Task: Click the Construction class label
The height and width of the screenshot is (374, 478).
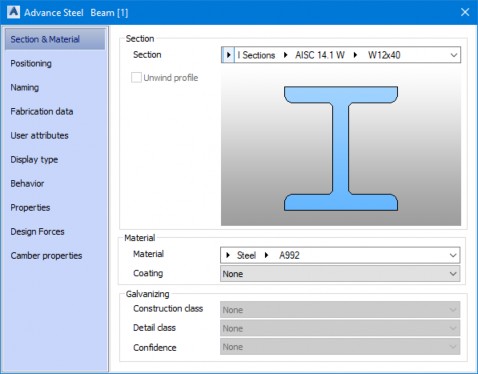Action: click(x=168, y=309)
